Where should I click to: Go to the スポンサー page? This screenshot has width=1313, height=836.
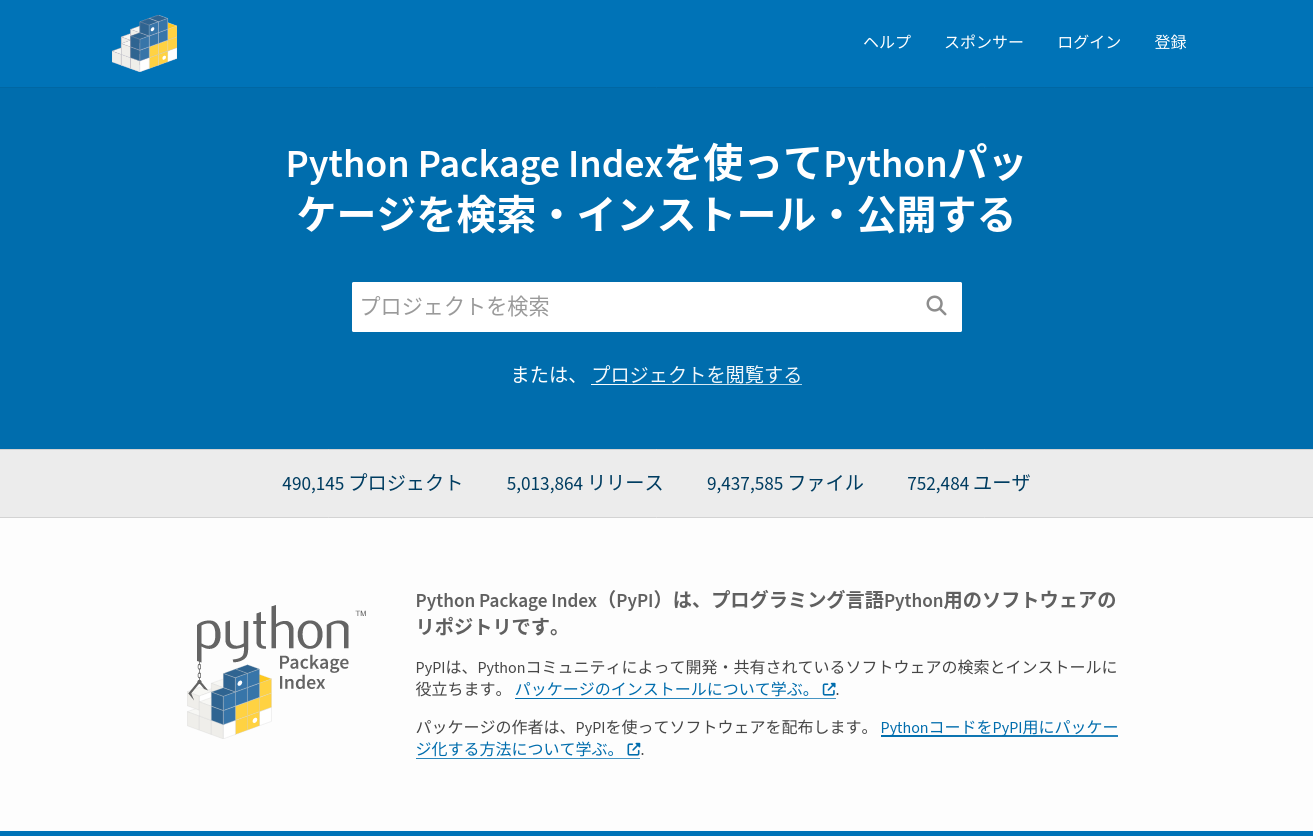983,42
